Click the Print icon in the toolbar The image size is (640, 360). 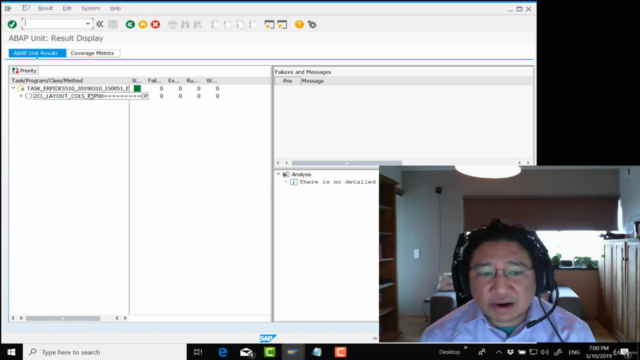tap(173, 24)
